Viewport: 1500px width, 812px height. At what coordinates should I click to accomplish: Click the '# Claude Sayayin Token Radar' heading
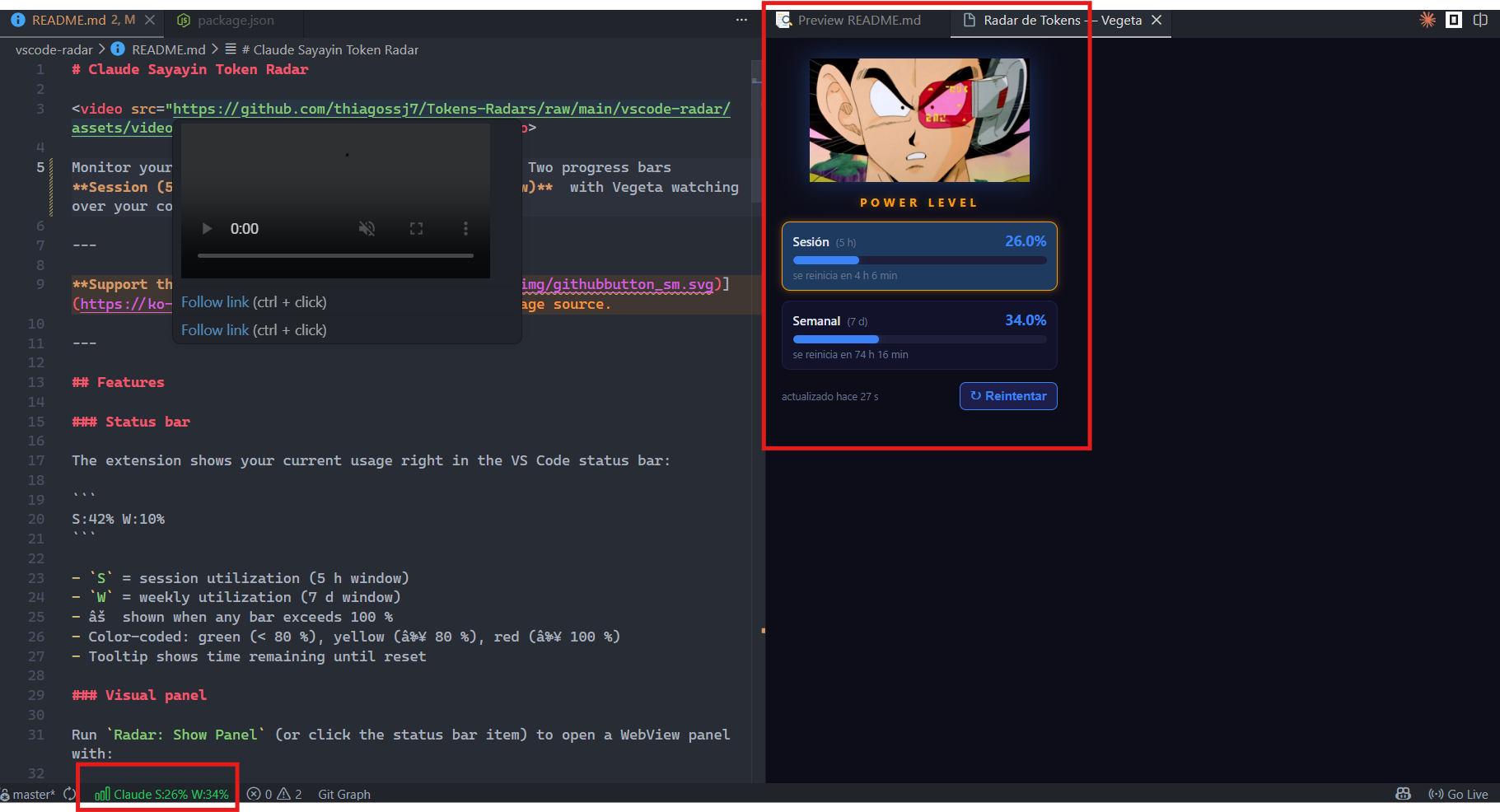pyautogui.click(x=190, y=69)
